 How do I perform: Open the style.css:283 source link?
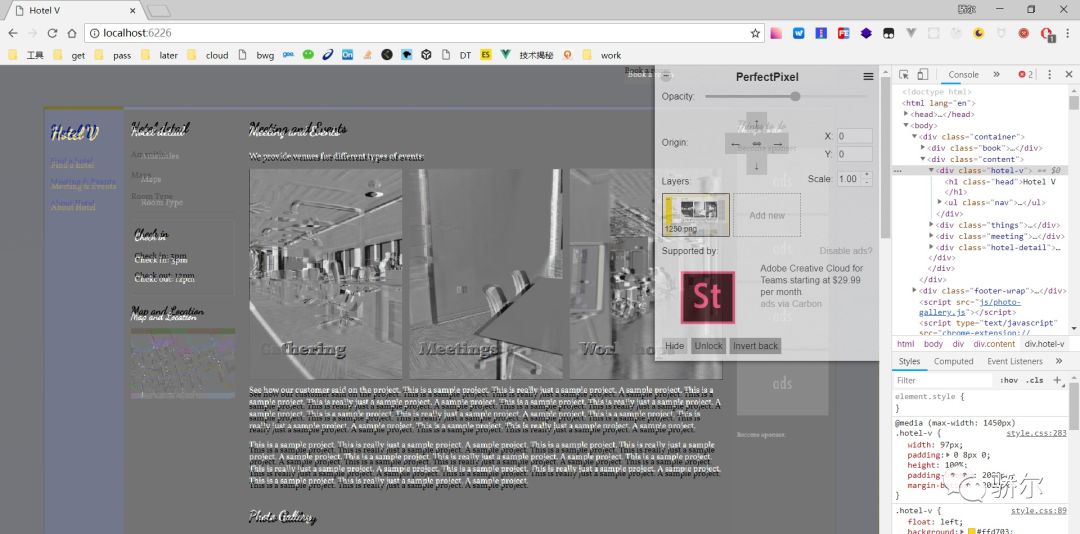tap(1036, 433)
